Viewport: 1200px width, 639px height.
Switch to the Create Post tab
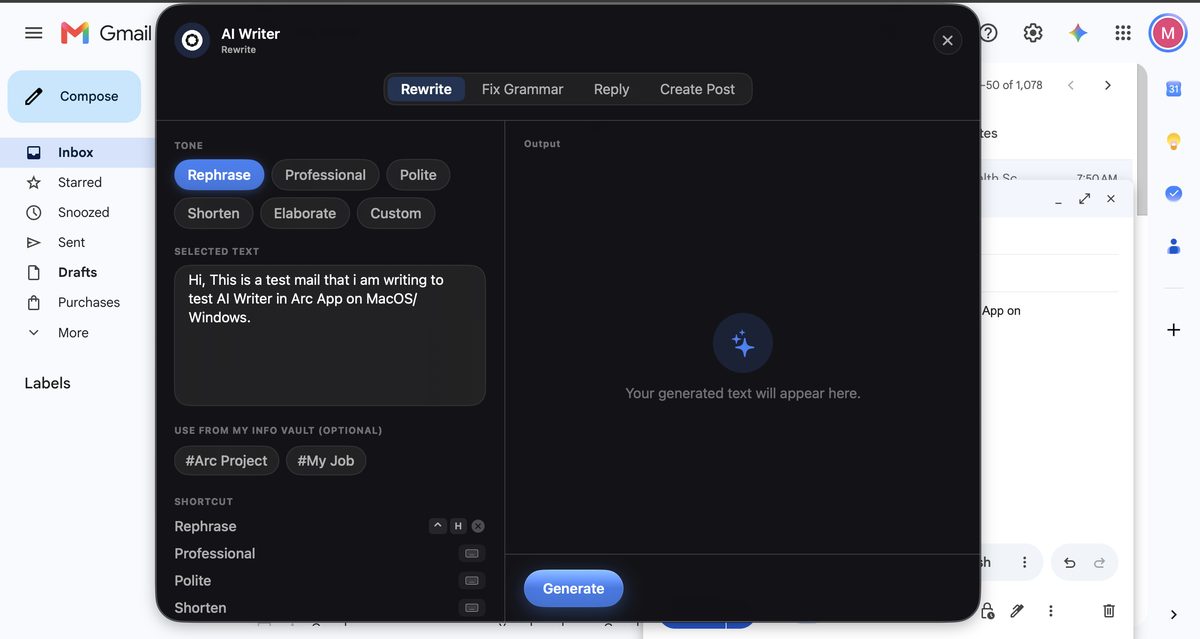pos(697,89)
